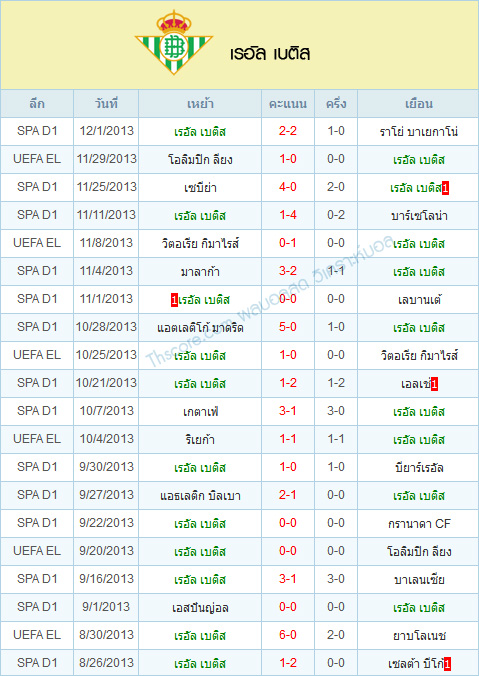Open home team เกตาเฟ่

[200, 412]
